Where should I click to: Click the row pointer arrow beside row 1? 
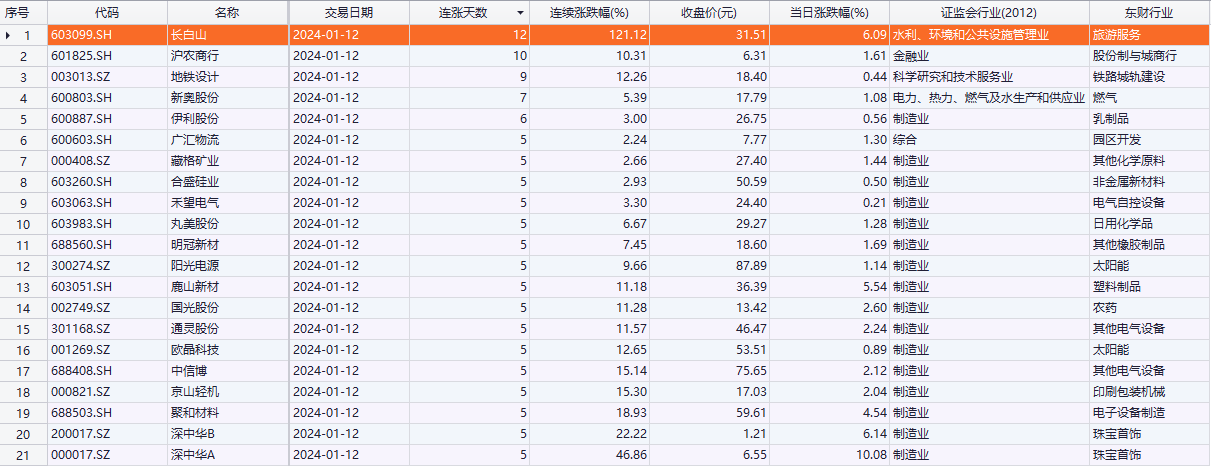pyautogui.click(x=9, y=35)
